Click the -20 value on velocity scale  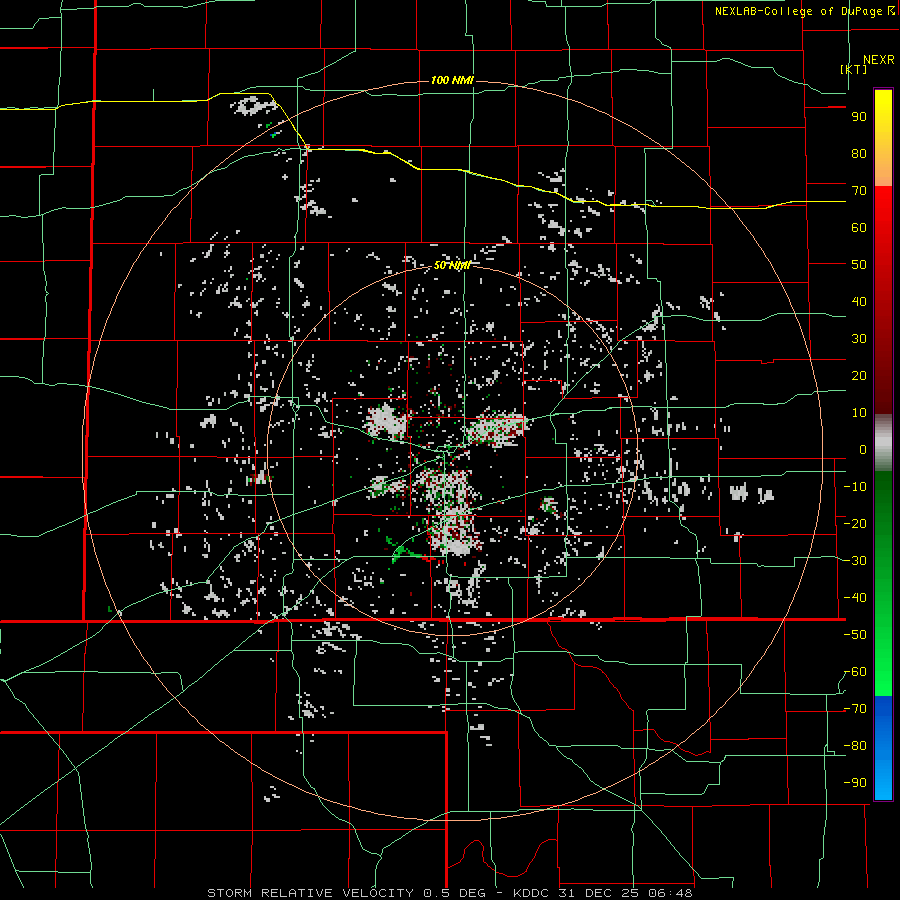point(855,523)
